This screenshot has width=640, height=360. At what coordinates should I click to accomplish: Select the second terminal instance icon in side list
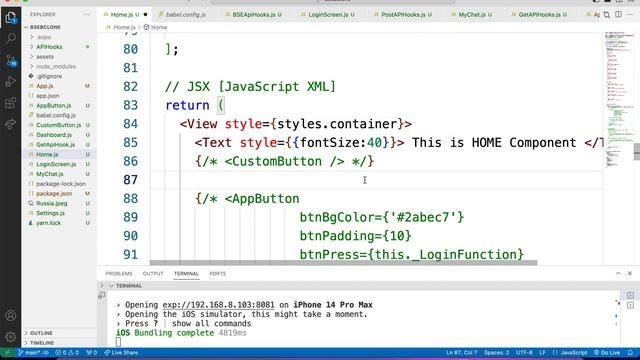(630, 305)
